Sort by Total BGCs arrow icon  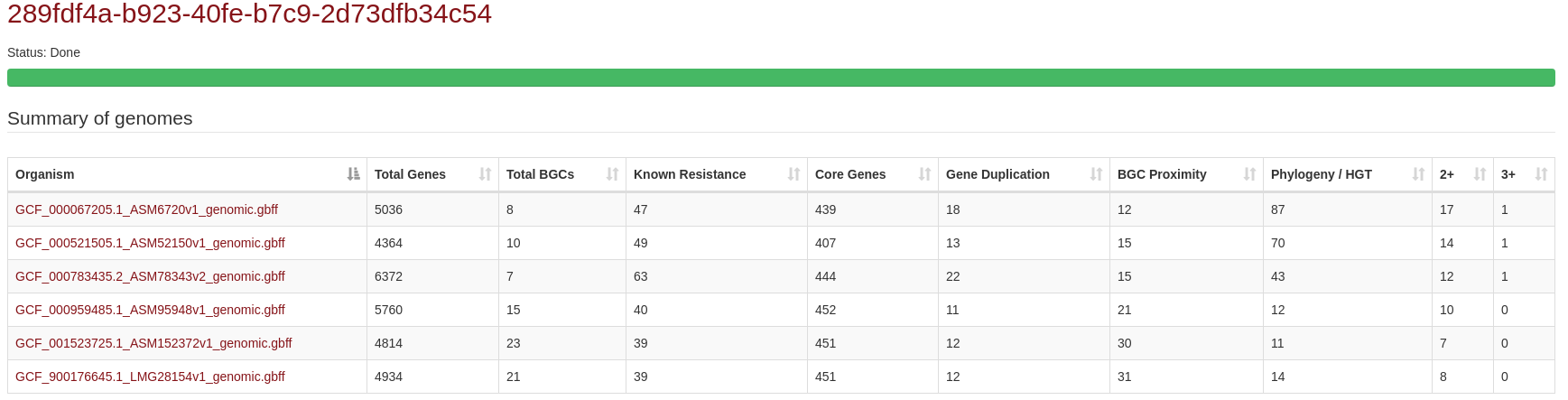tap(613, 174)
